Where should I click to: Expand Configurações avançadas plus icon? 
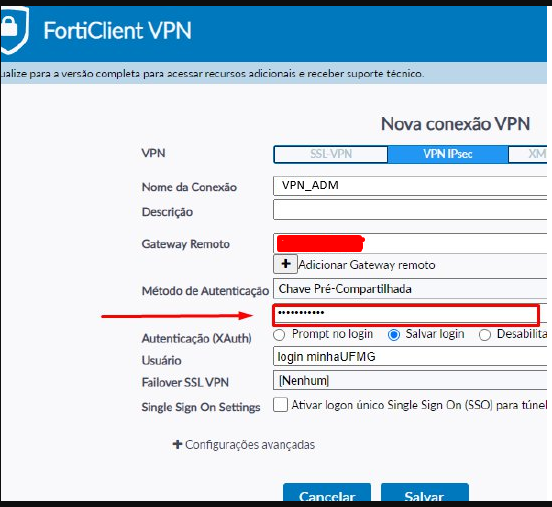point(177,444)
